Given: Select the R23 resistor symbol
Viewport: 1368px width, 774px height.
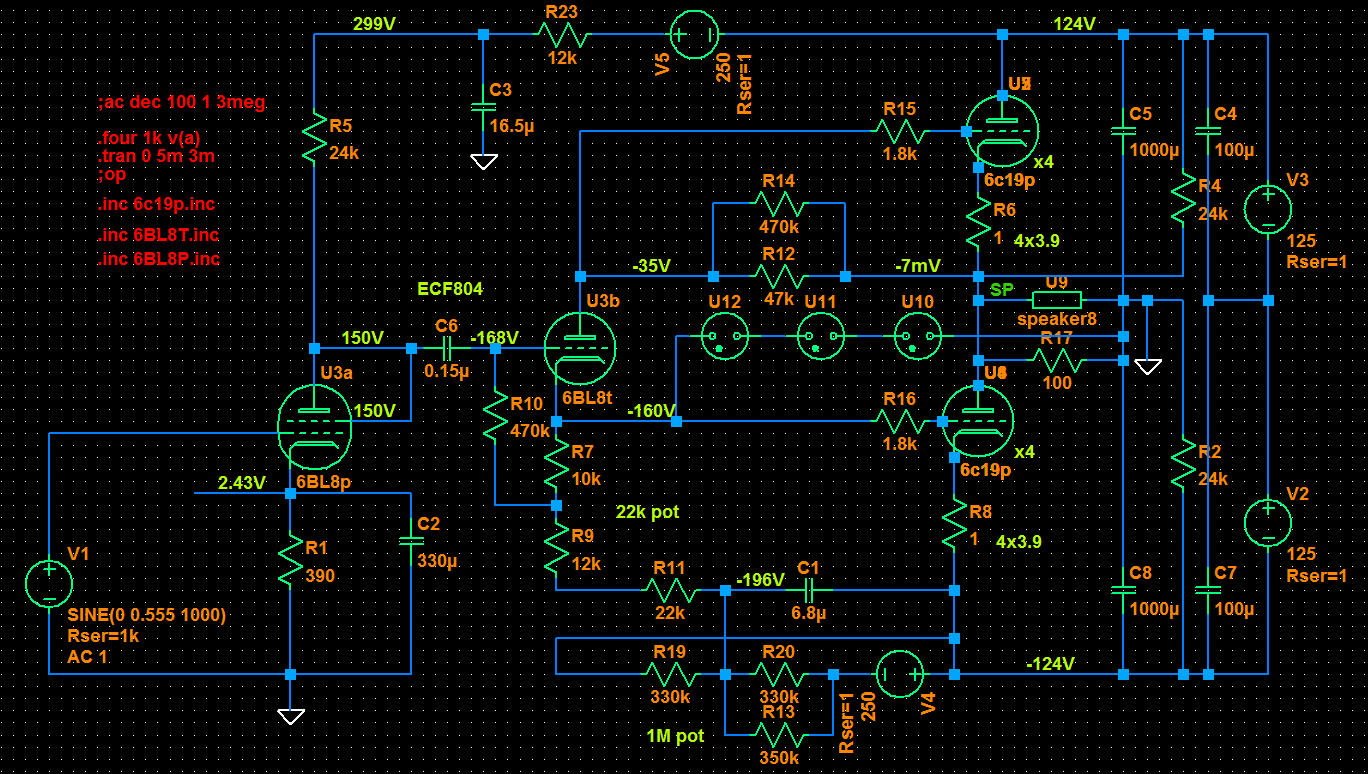Looking at the screenshot, I should click(564, 35).
